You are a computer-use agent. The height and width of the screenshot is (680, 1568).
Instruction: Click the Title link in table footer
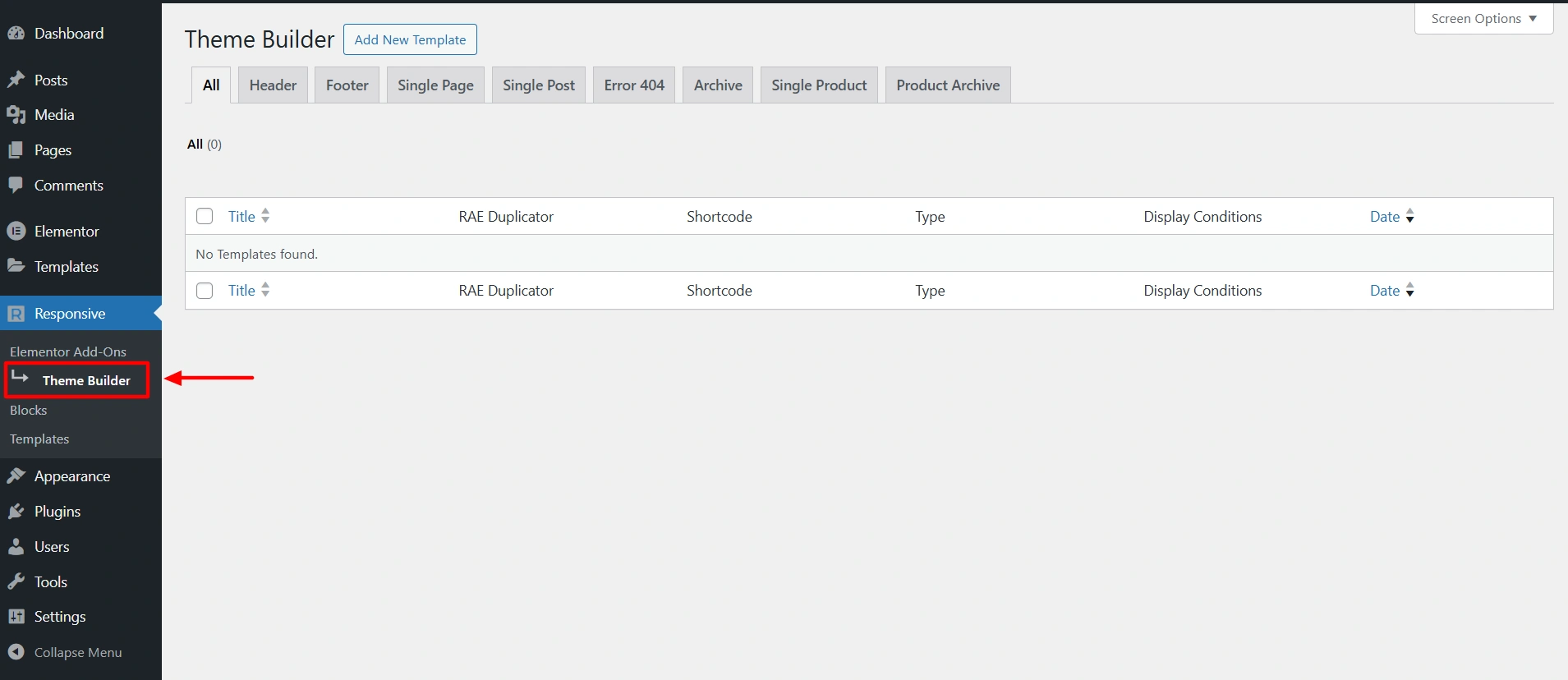241,291
